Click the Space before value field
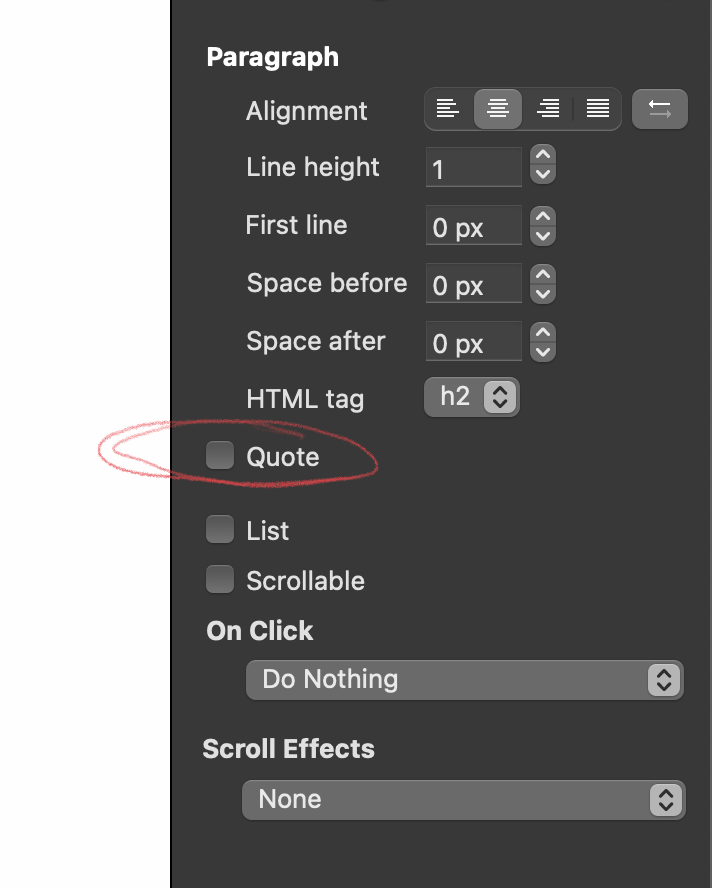712x888 pixels. click(473, 285)
